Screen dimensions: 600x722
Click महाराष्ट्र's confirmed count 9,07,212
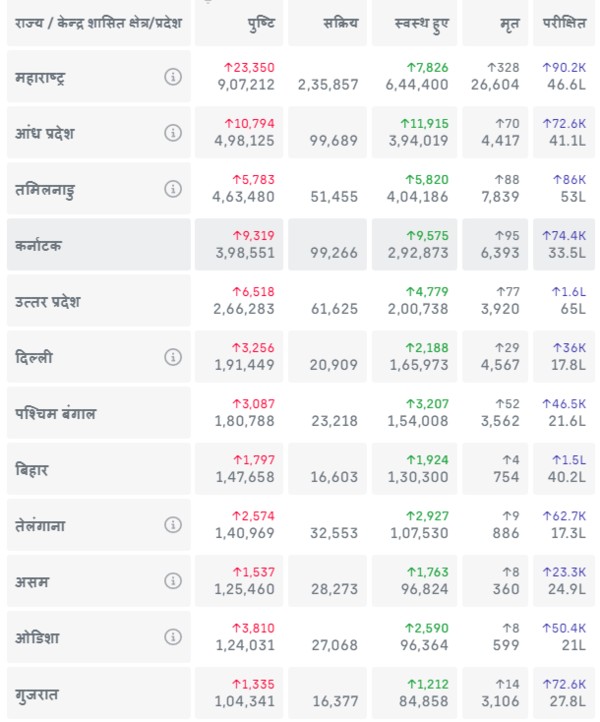pyautogui.click(x=244, y=86)
